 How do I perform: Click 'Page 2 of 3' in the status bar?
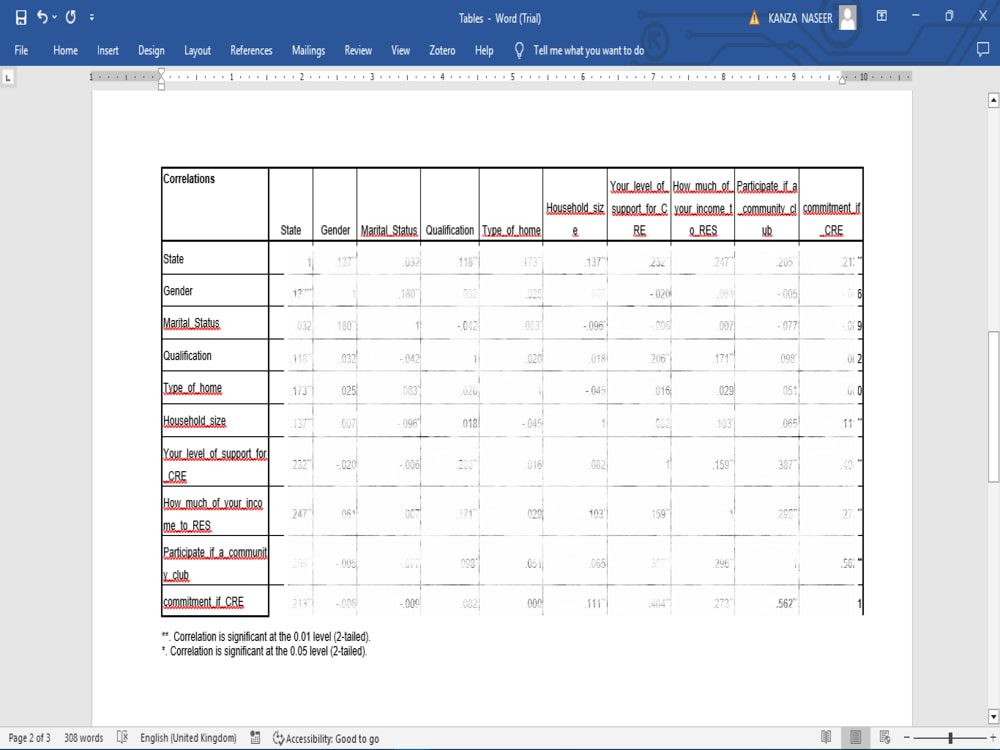point(29,738)
